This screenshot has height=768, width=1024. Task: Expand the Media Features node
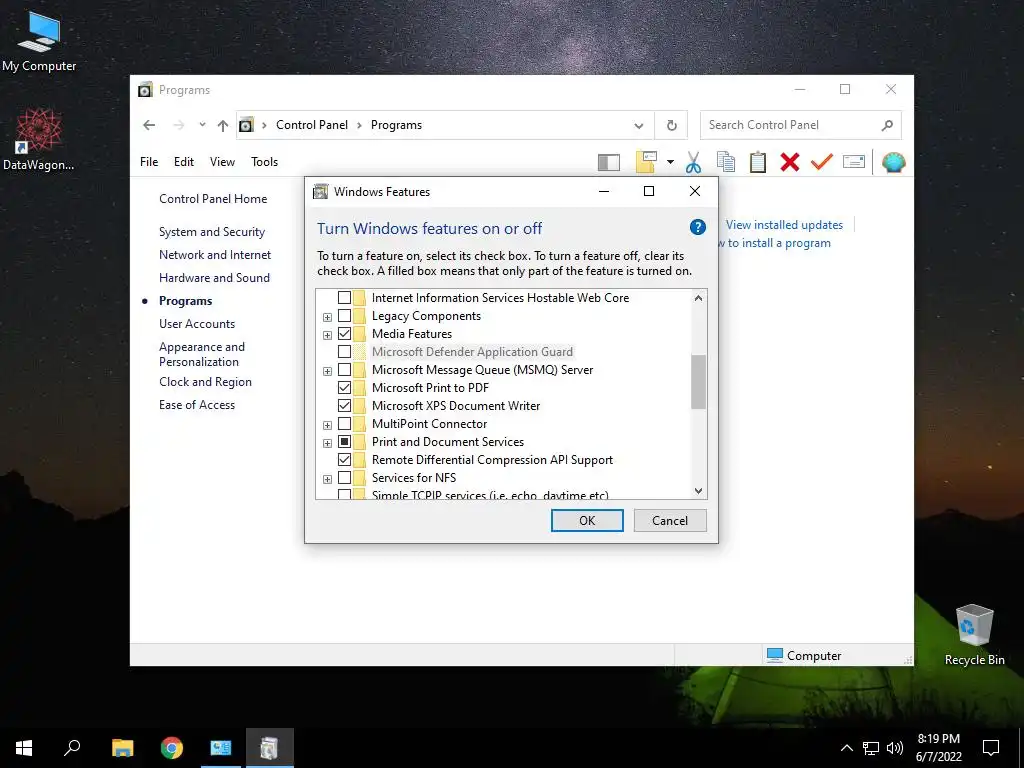[327, 335]
